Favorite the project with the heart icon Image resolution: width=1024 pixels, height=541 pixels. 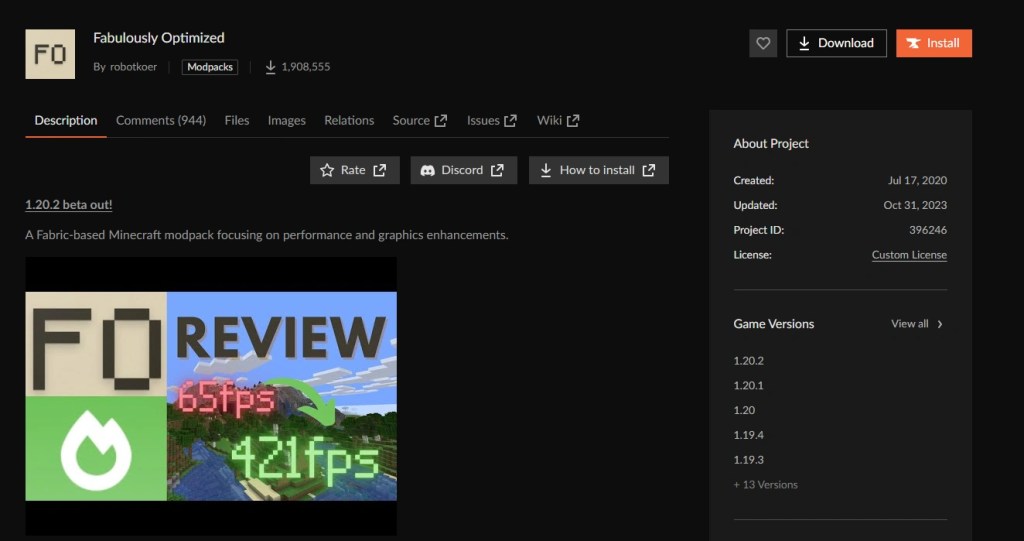763,43
